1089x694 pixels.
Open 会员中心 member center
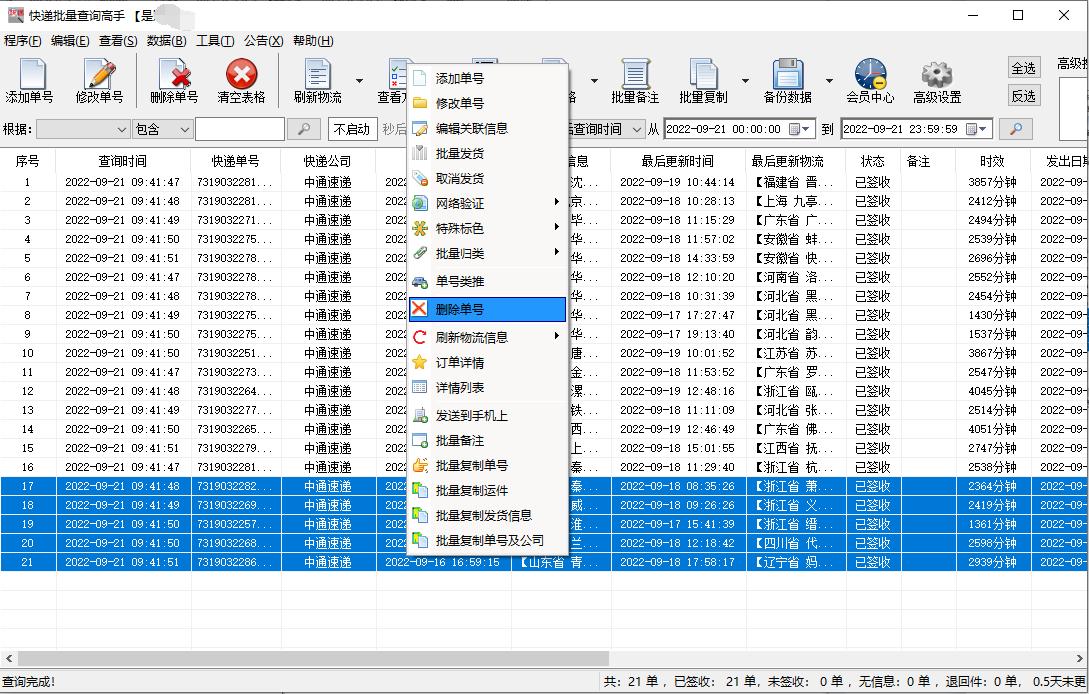(x=868, y=80)
